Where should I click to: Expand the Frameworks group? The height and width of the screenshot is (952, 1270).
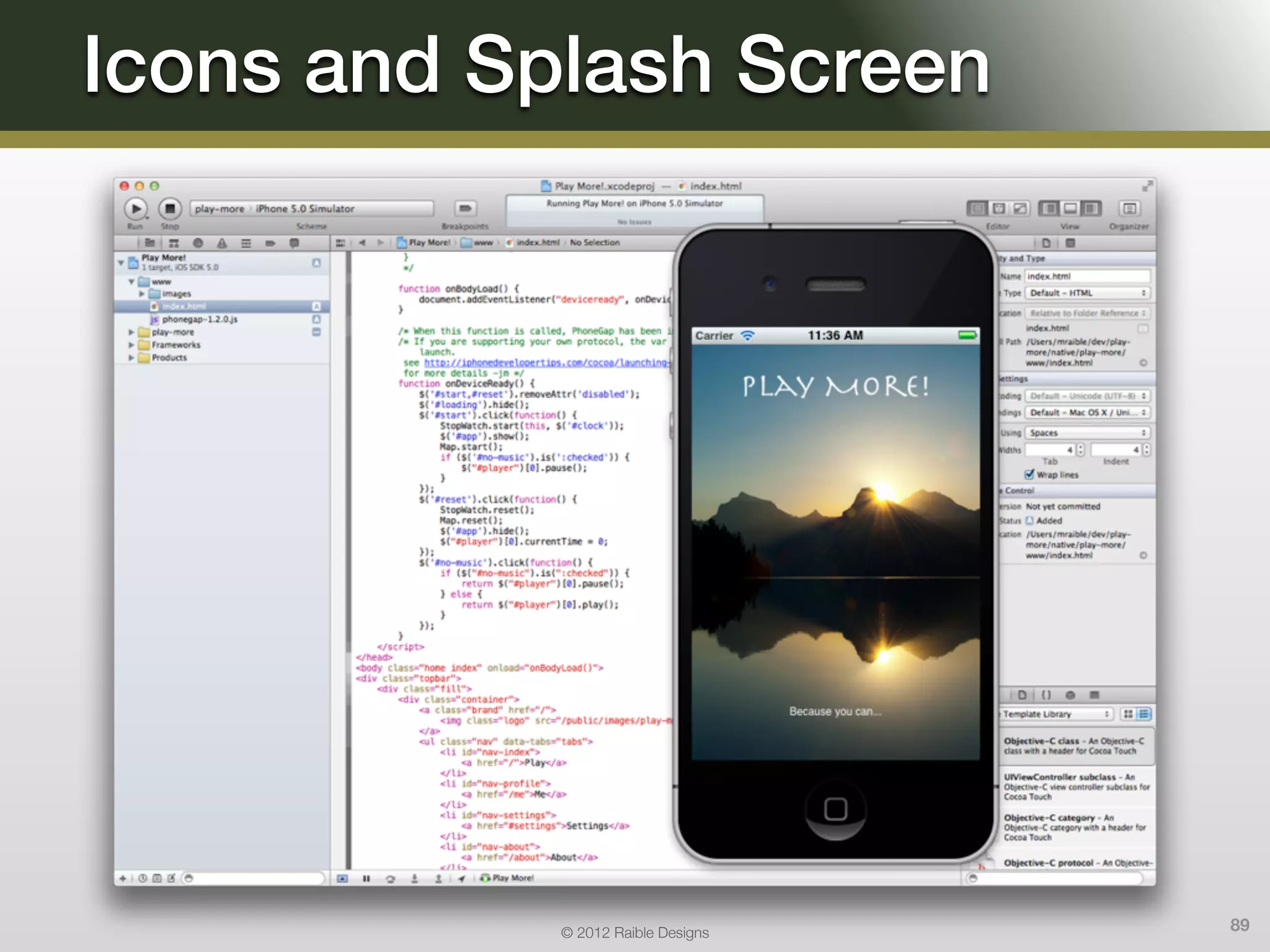coord(131,345)
